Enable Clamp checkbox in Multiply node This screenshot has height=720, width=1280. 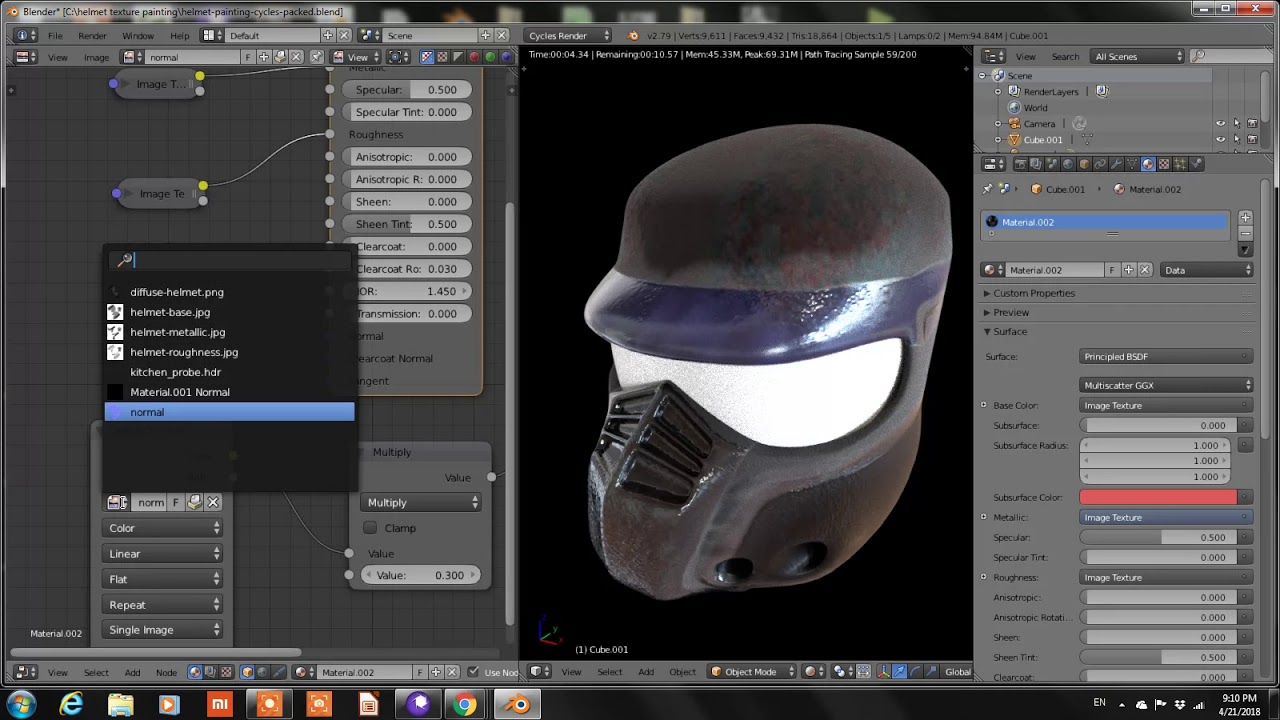[x=371, y=528]
